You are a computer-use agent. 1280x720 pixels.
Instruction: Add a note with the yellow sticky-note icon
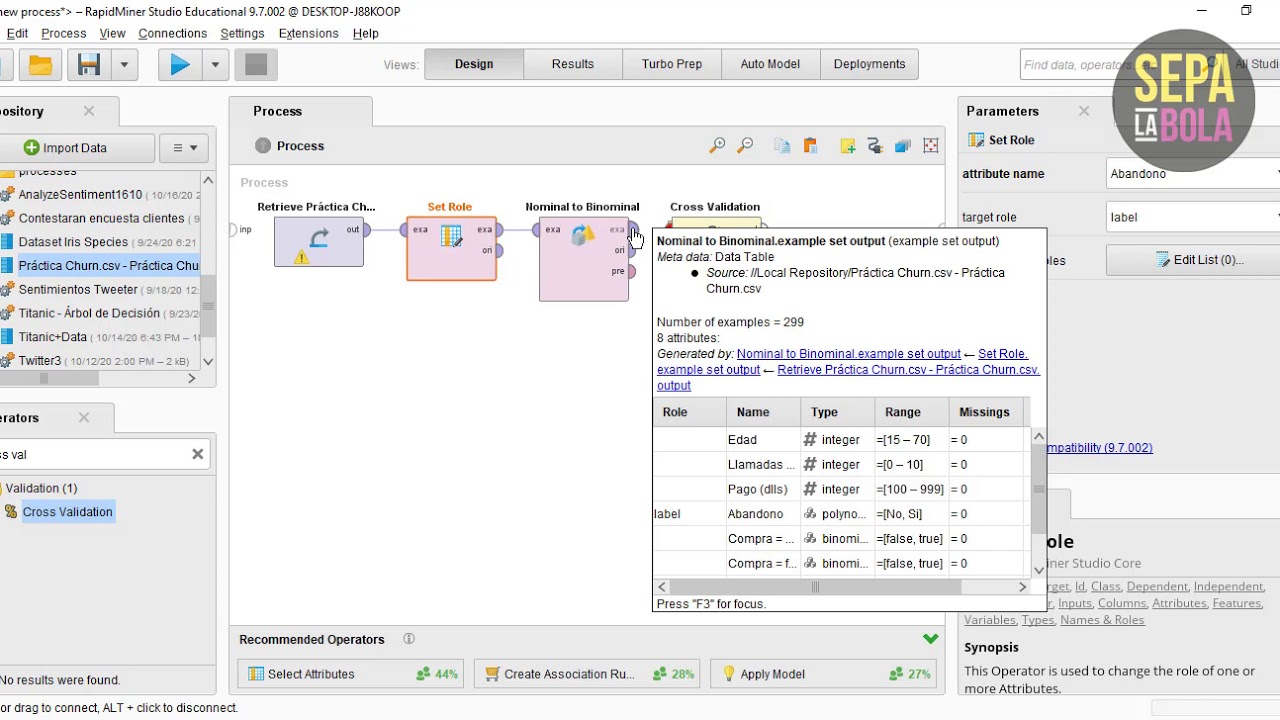[847, 146]
